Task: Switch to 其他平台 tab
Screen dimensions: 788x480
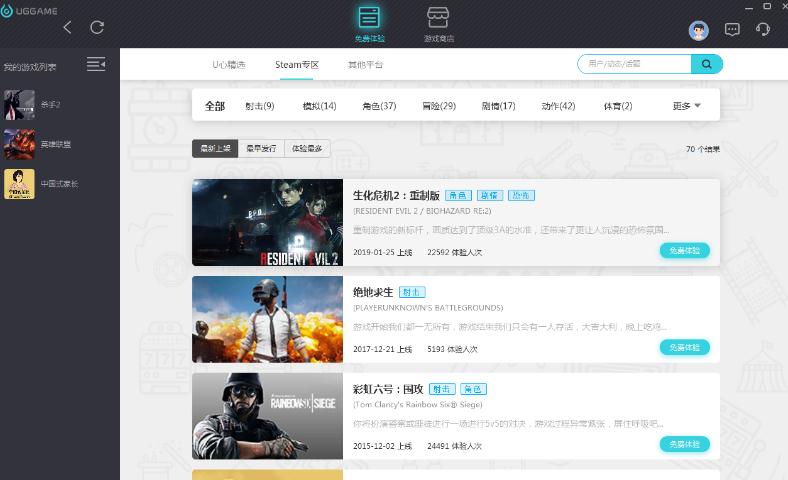Action: [365, 64]
